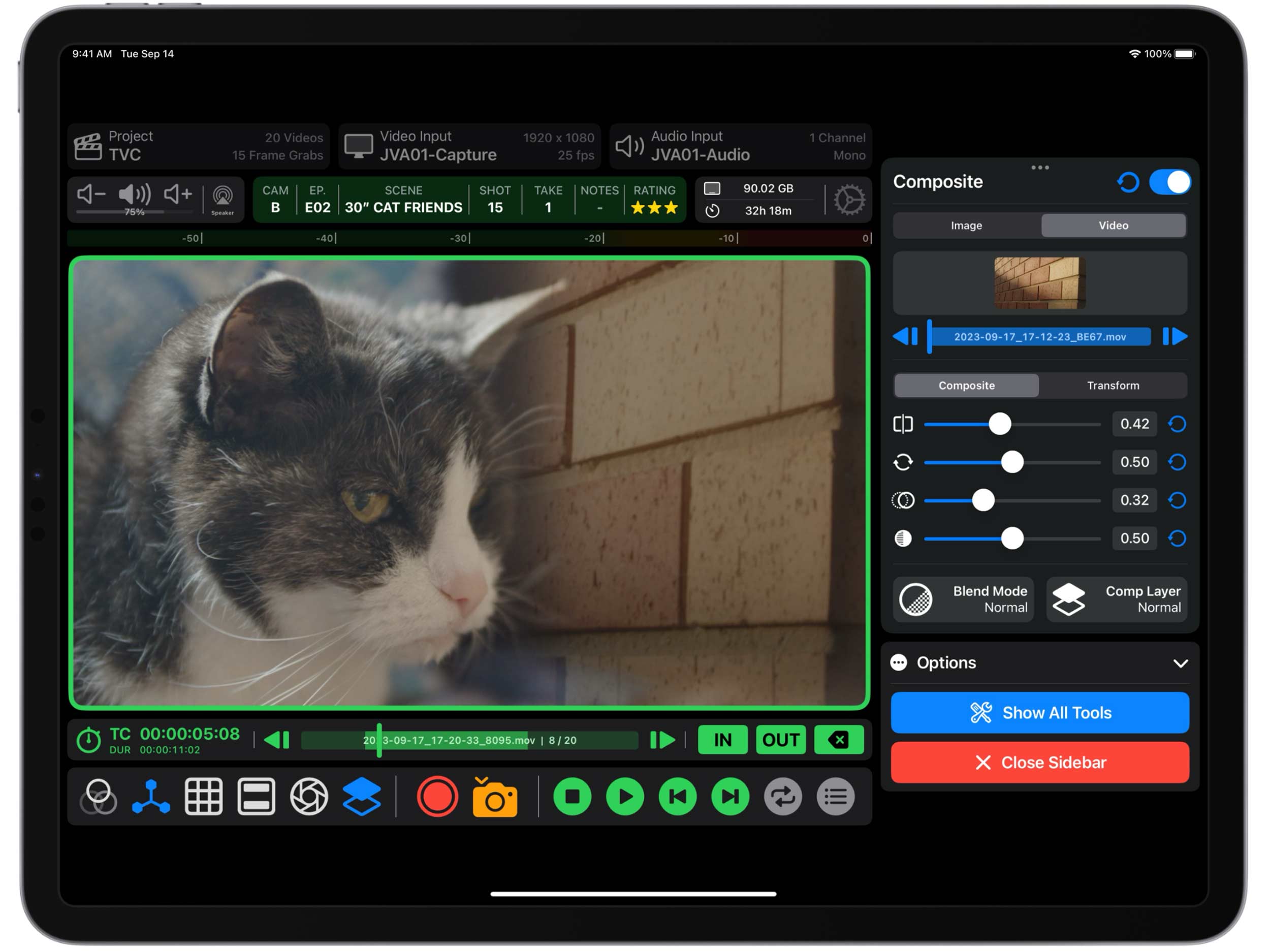
Task: Select the composite layers tool icon
Action: 362,797
